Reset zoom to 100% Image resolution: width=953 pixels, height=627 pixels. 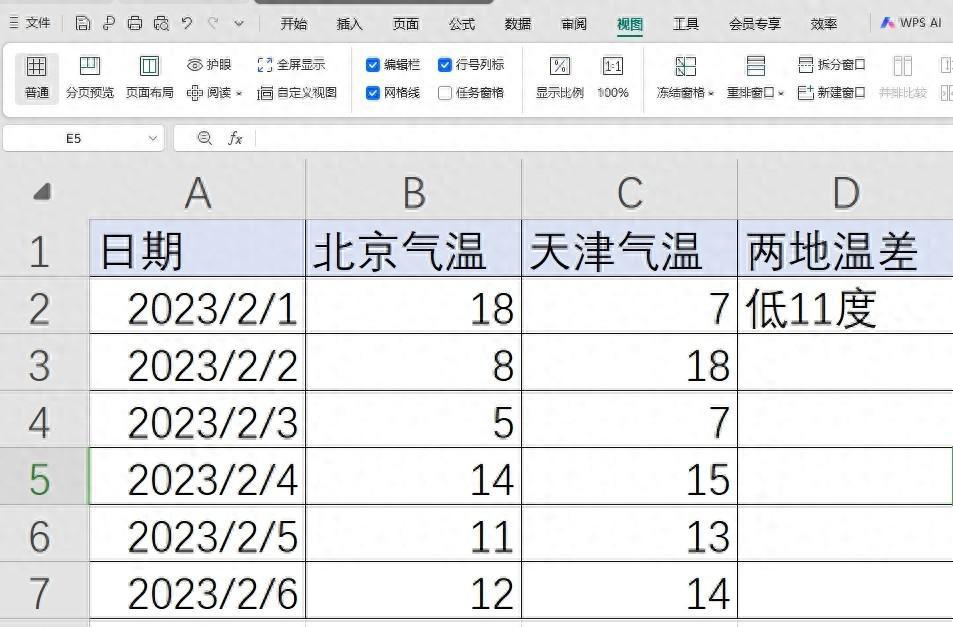[x=613, y=78]
